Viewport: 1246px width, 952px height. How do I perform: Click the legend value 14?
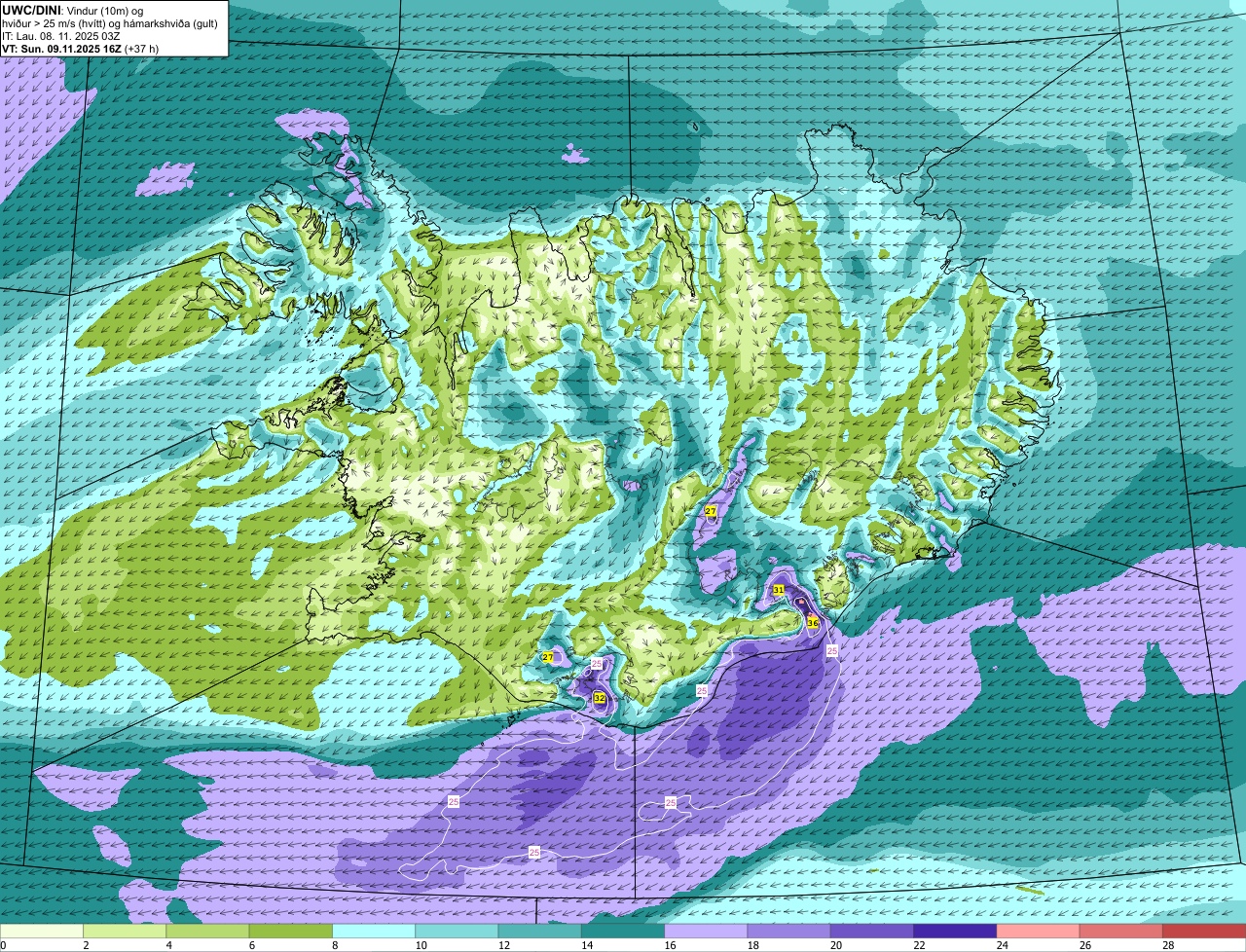pyautogui.click(x=586, y=945)
